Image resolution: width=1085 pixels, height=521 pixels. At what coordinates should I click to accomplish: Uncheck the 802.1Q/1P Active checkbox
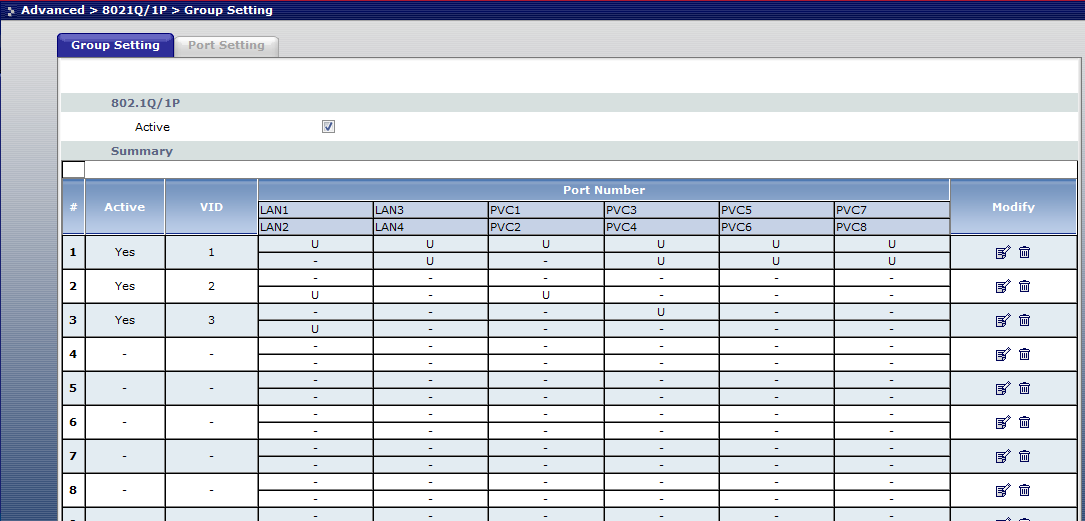(329, 127)
